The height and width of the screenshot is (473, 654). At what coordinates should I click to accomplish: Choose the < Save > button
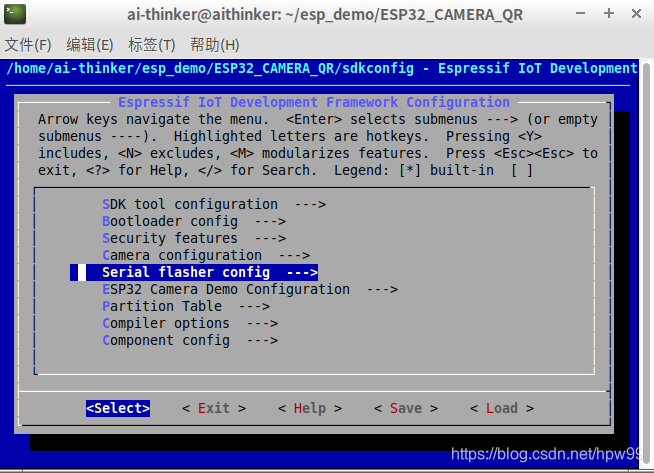tap(406, 408)
